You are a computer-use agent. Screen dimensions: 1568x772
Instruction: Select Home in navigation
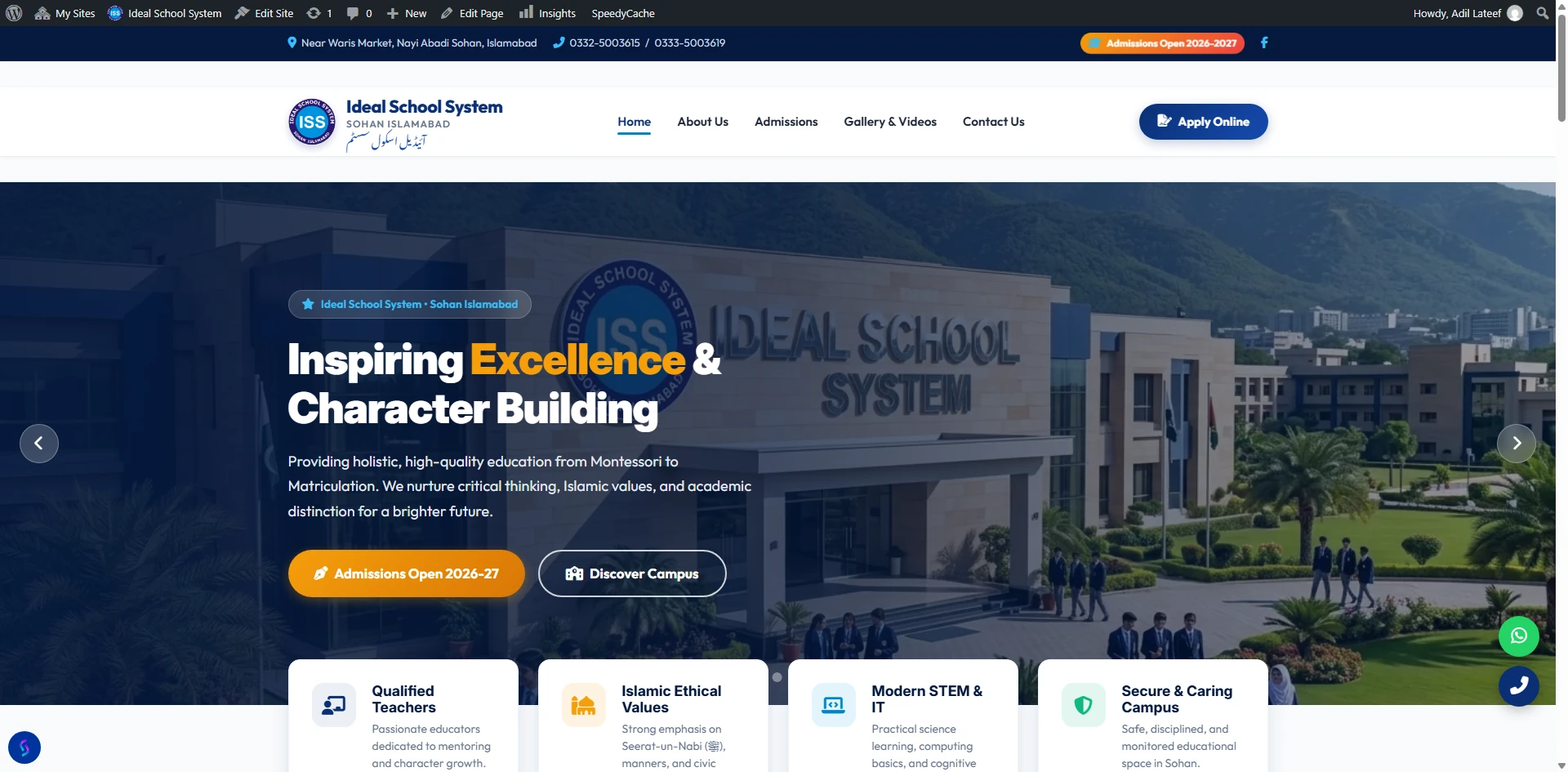tap(634, 122)
